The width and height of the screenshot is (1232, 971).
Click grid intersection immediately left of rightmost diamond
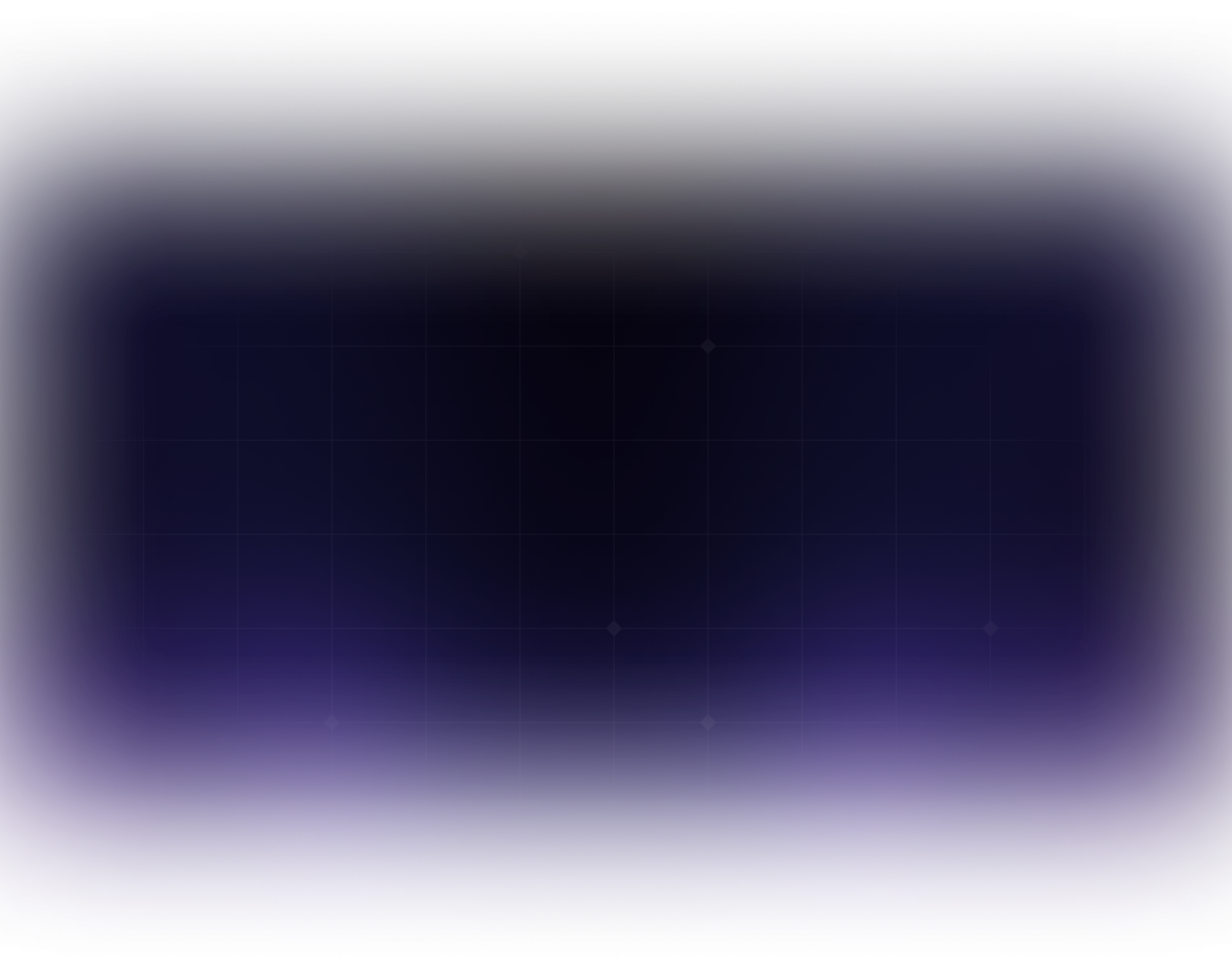(896, 628)
